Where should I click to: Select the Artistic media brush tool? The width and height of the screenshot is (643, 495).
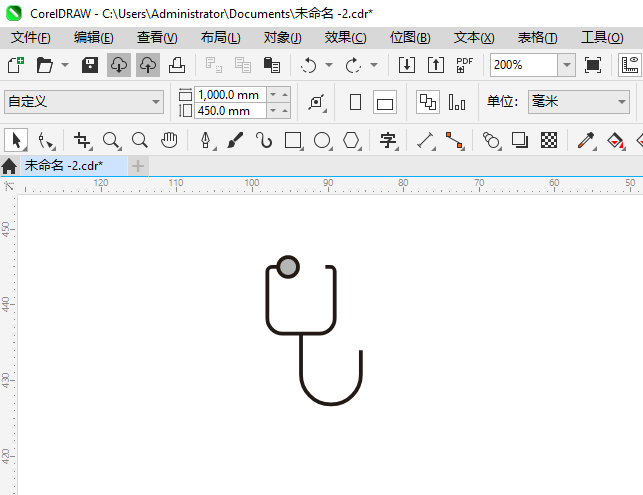coord(235,140)
